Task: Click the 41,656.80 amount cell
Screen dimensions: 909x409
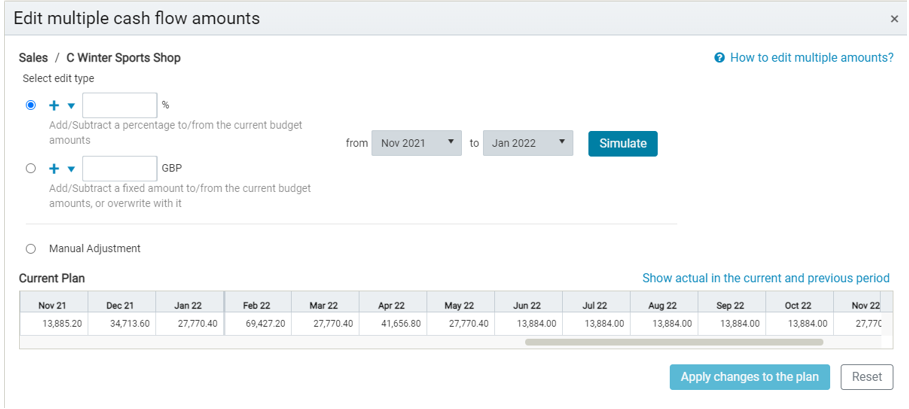Action: (x=392, y=324)
